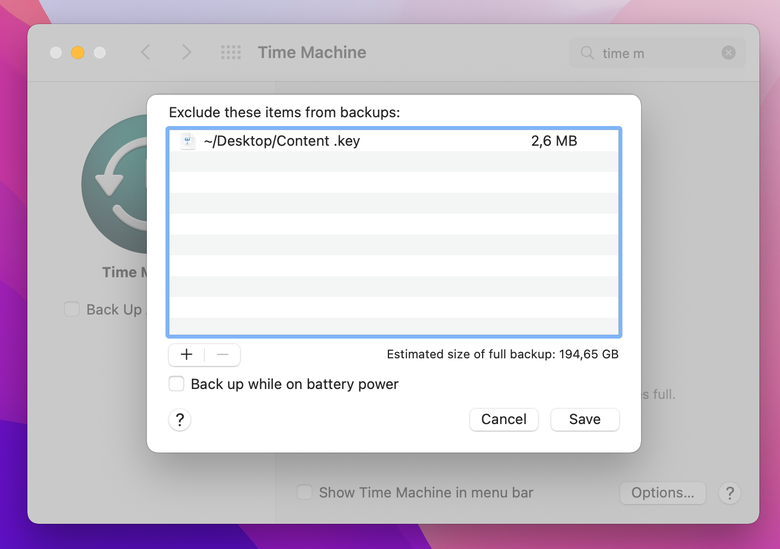
Task: Clear the search field with the x button
Action: pyautogui.click(x=728, y=53)
